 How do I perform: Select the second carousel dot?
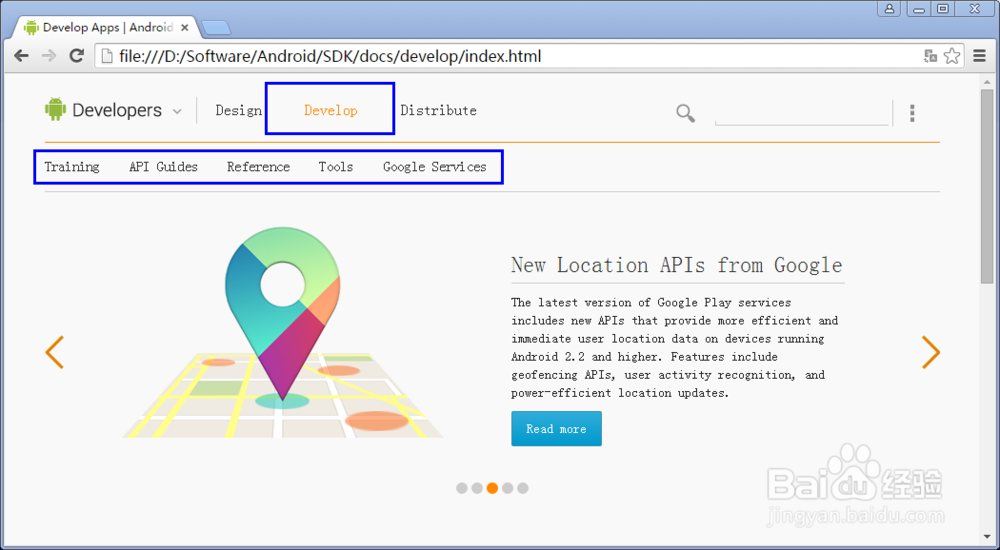pos(477,488)
